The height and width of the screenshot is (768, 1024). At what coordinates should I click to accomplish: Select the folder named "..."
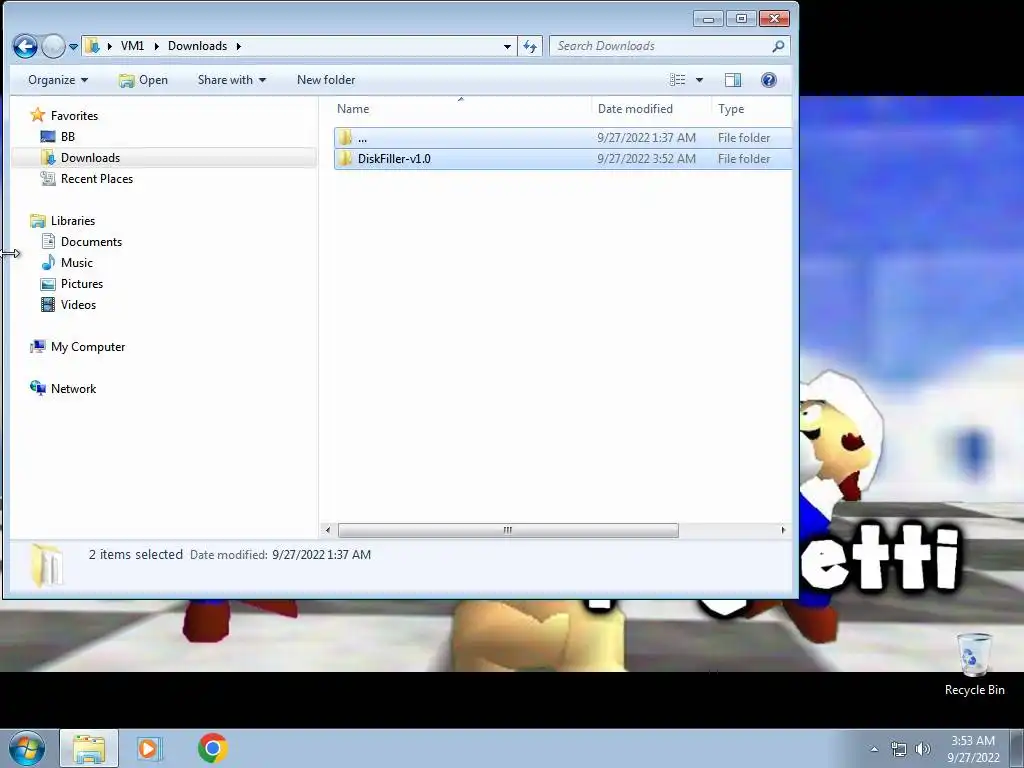coord(562,138)
